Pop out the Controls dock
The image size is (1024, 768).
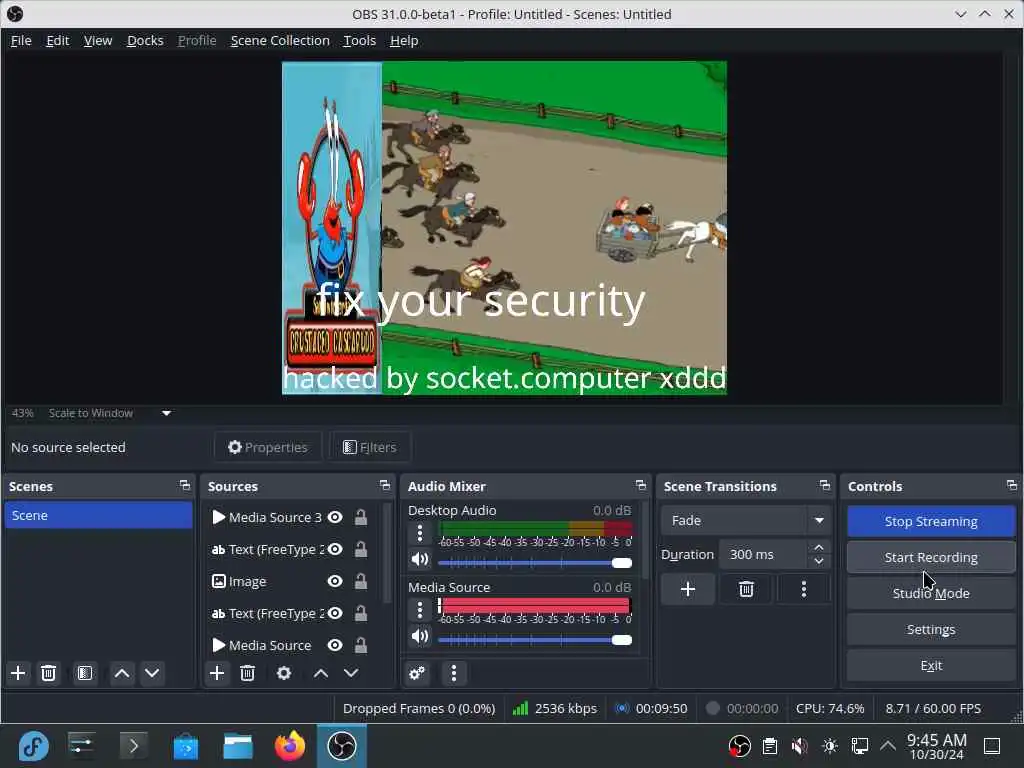coord(1012,485)
